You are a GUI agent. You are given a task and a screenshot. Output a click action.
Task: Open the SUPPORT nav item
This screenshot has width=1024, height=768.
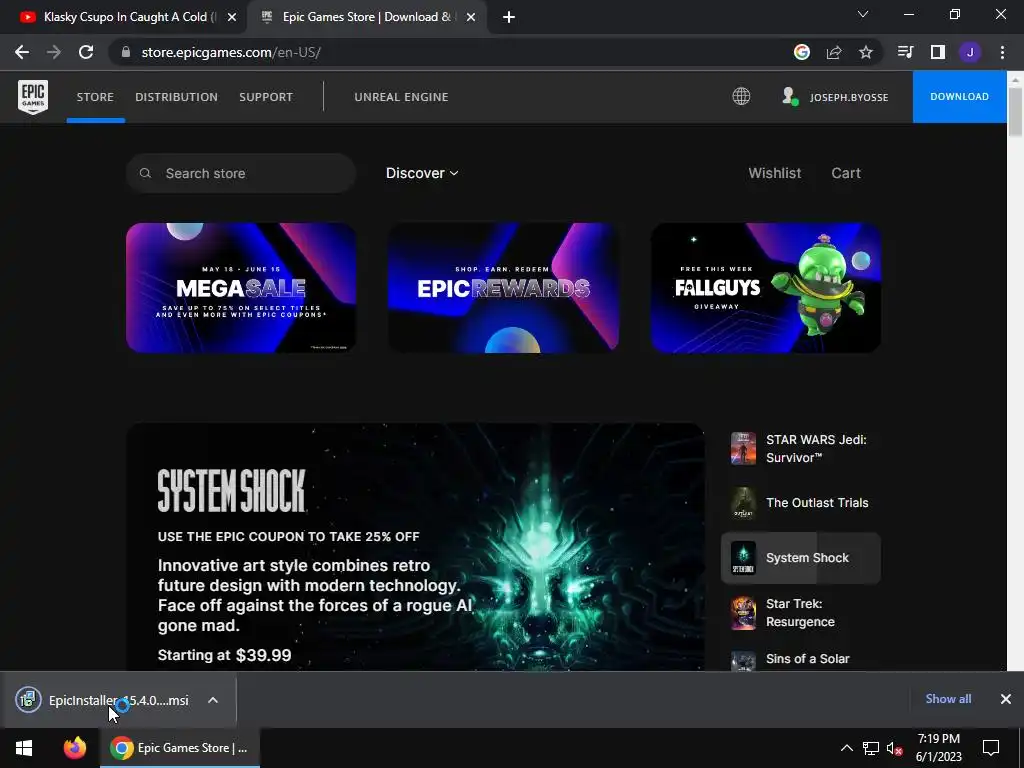click(x=266, y=97)
